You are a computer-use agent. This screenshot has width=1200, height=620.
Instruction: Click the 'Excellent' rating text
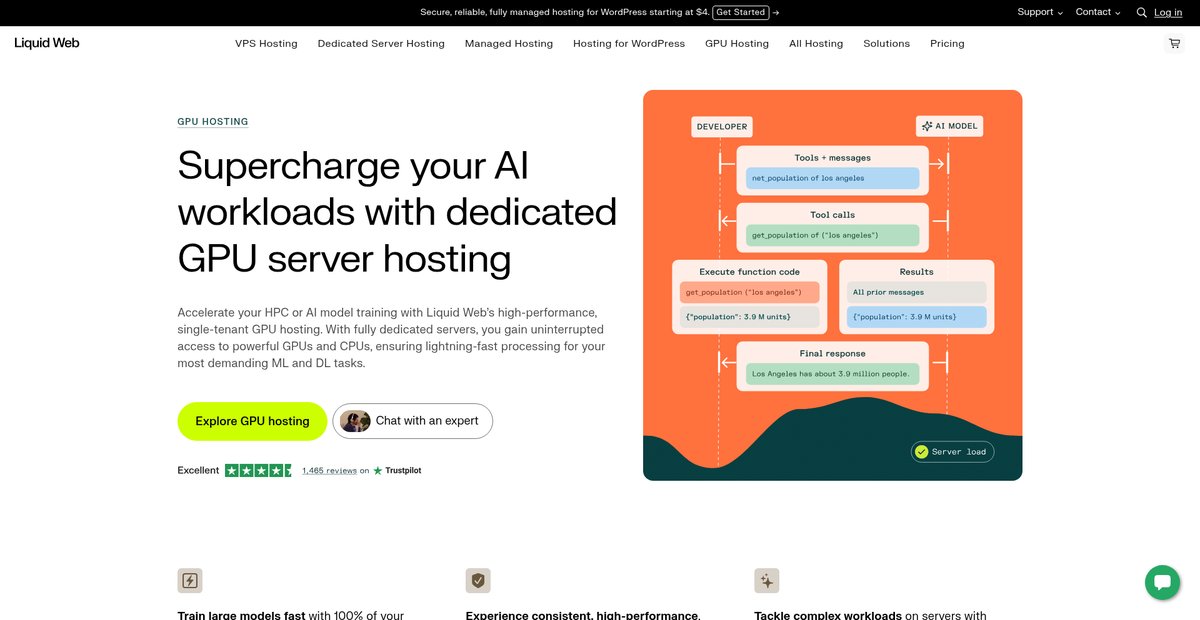pyautogui.click(x=198, y=470)
